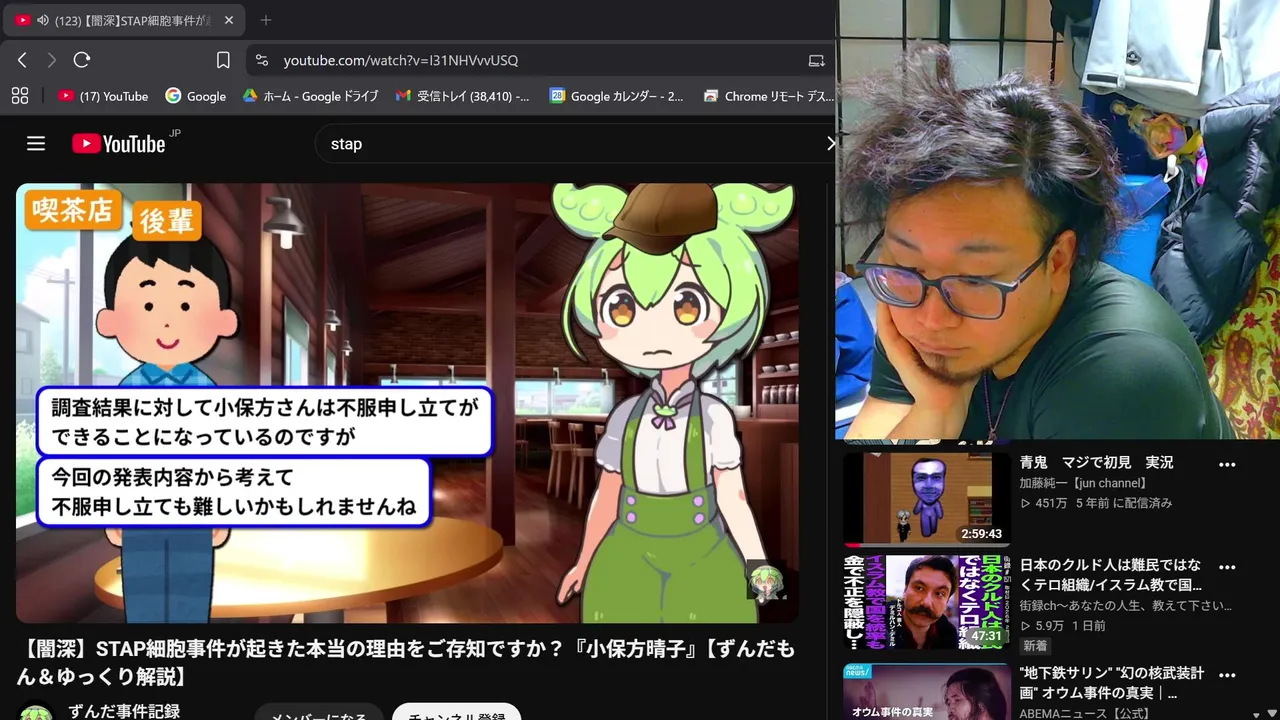The height and width of the screenshot is (720, 1280).
Task: Open a new browser tab
Action: coord(265,20)
